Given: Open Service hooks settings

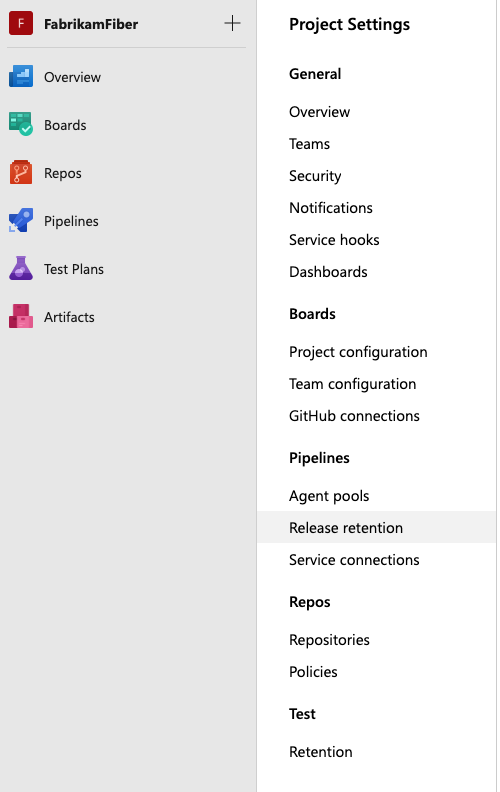Looking at the screenshot, I should coord(334,240).
